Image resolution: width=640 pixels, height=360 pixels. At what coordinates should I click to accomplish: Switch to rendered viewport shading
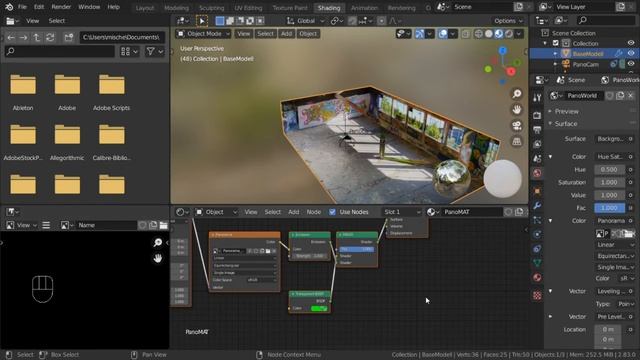509,34
